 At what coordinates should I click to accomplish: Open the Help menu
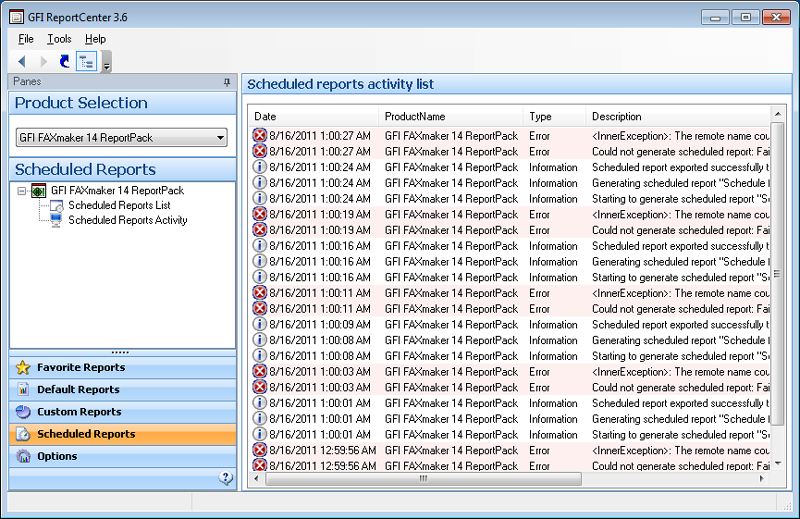(x=95, y=39)
